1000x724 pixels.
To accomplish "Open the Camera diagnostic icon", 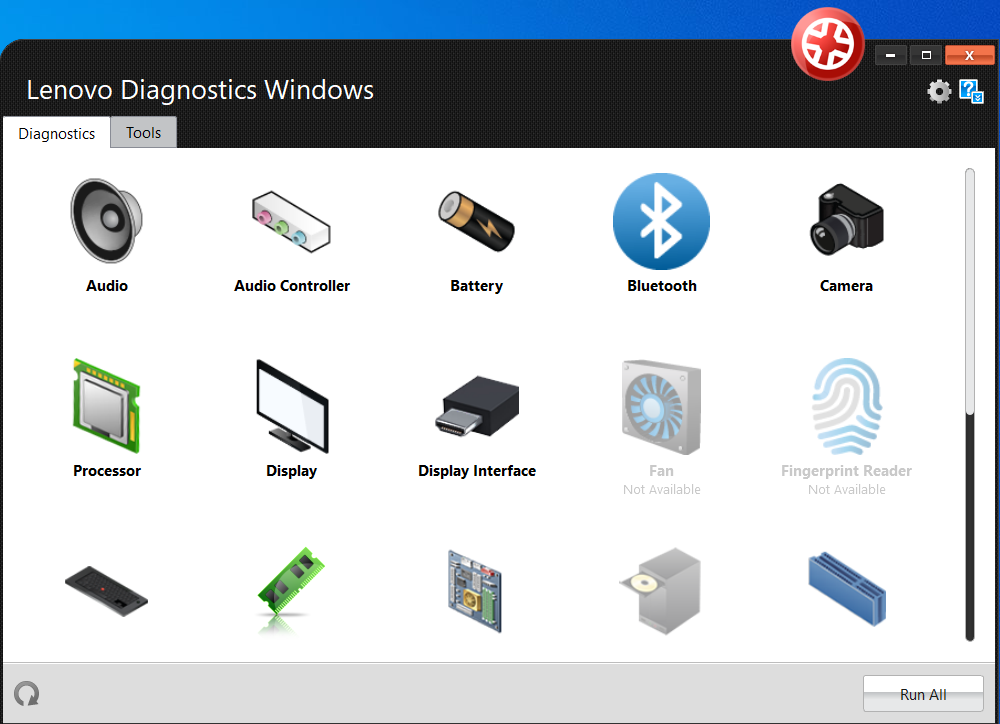I will pos(847,219).
